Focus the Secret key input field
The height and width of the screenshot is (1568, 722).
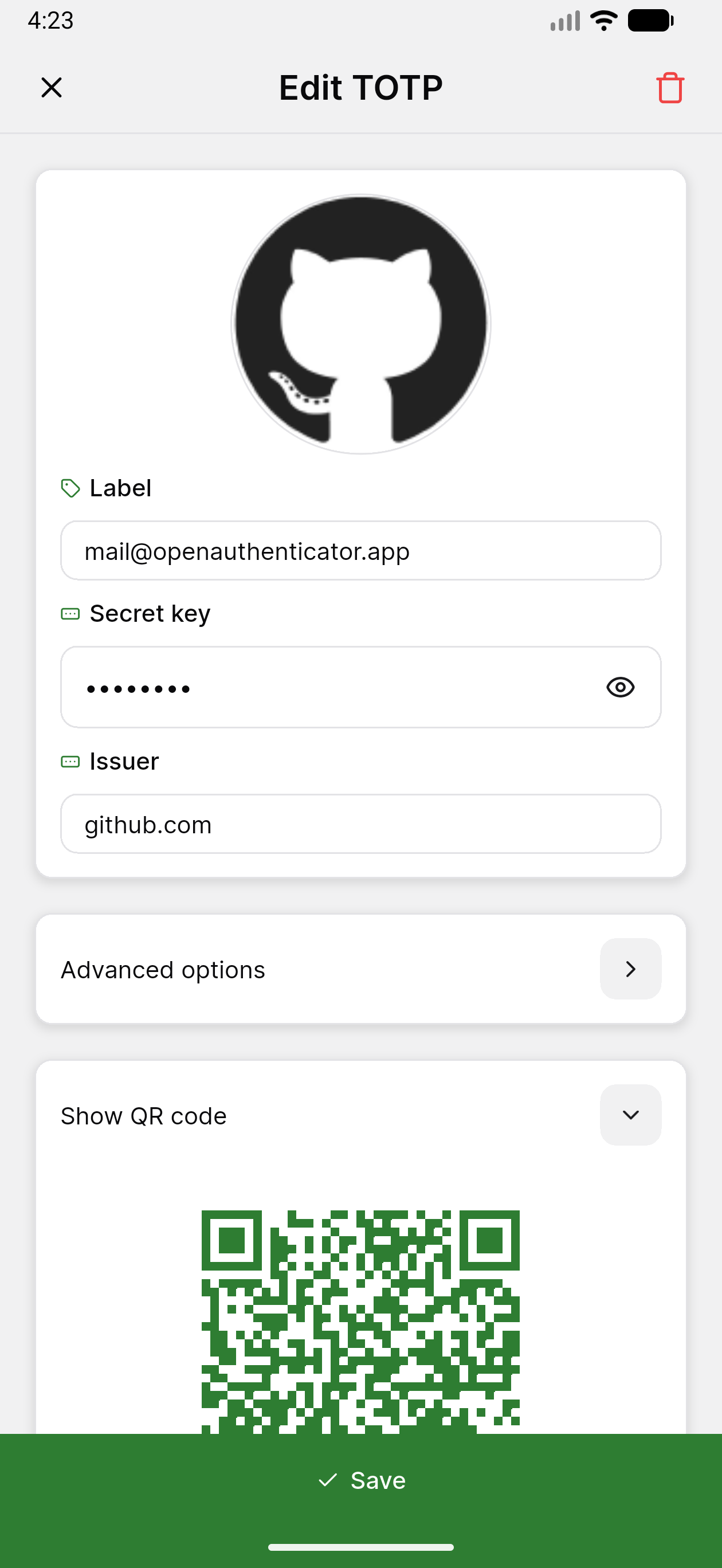pyautogui.click(x=329, y=687)
